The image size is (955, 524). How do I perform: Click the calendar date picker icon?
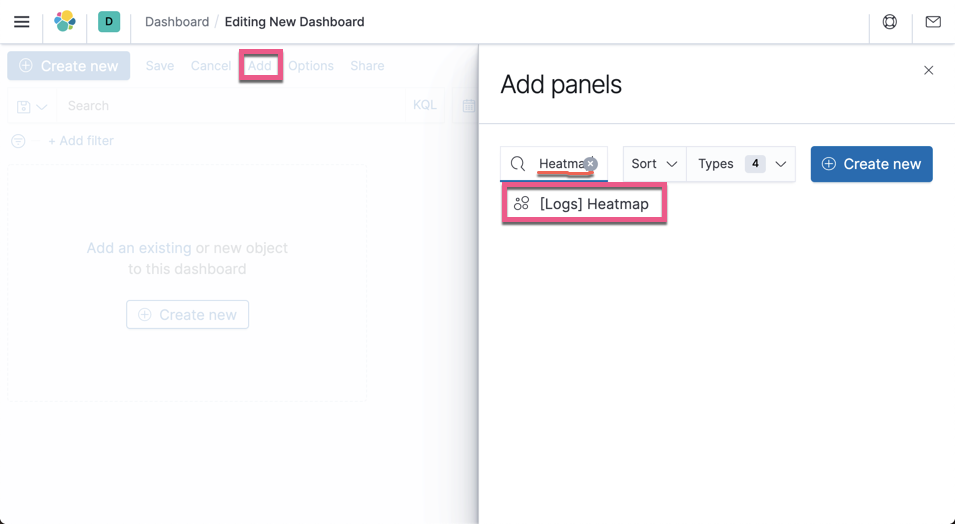point(468,106)
